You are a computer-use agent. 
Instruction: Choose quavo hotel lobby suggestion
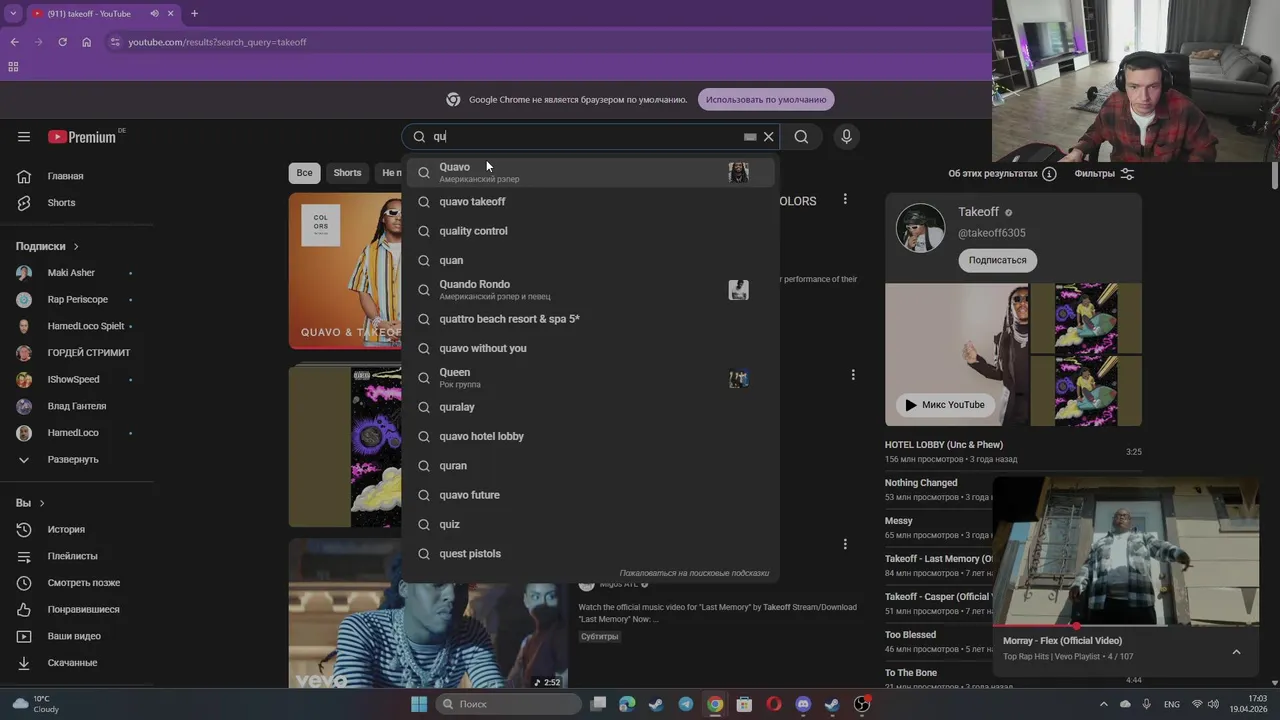click(x=590, y=436)
